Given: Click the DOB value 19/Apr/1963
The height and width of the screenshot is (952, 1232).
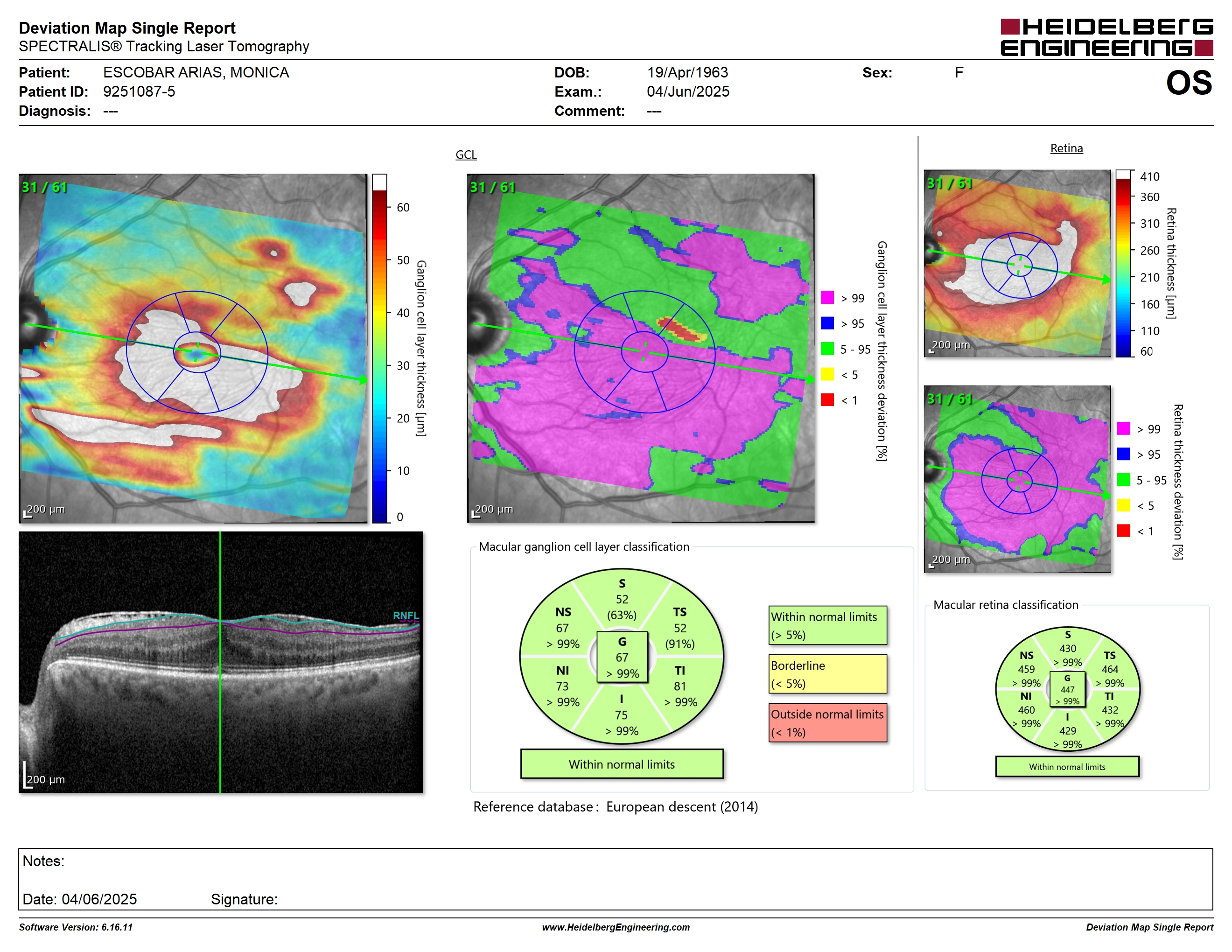Looking at the screenshot, I should point(687,72).
